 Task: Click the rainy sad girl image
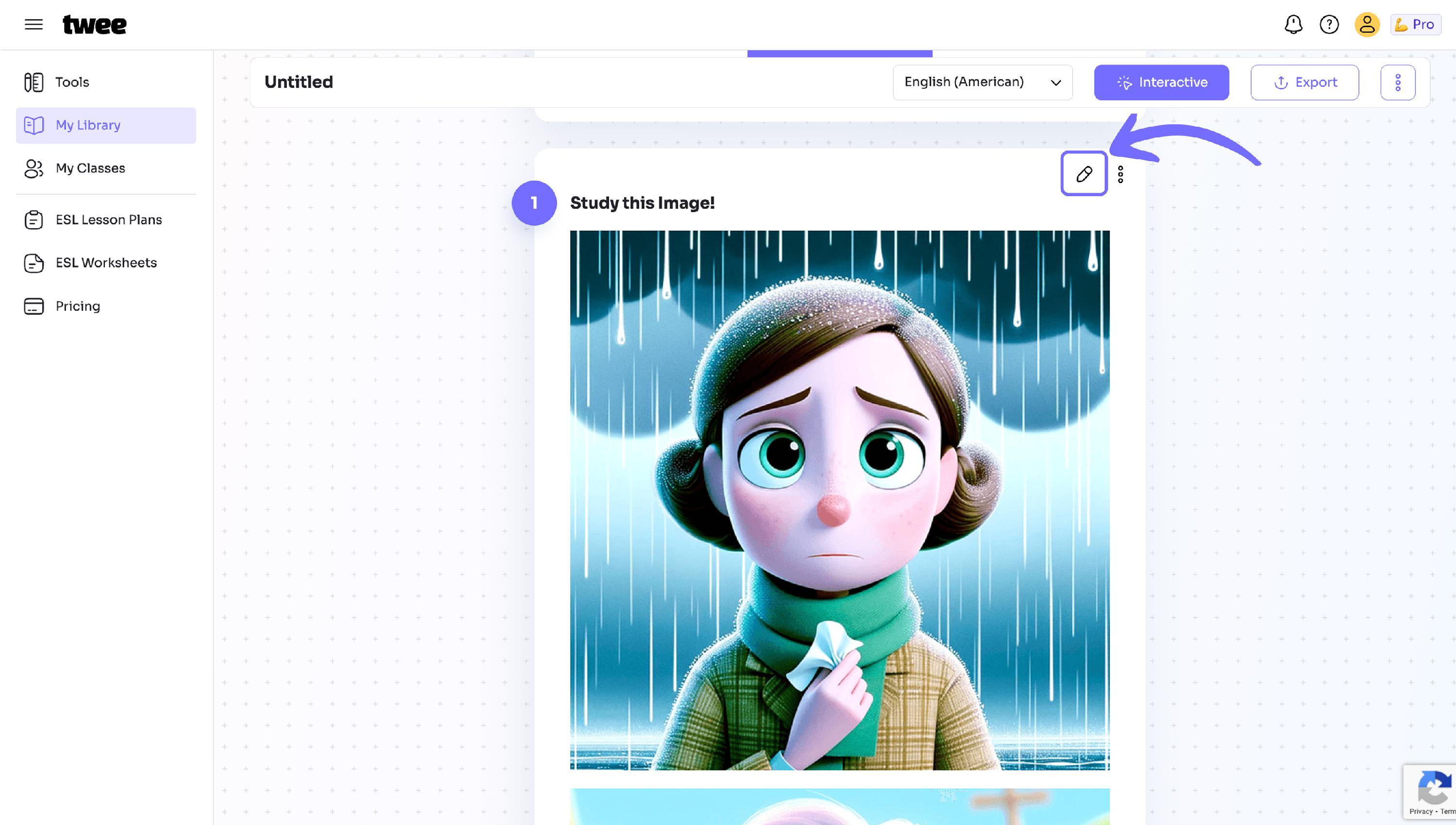[840, 500]
